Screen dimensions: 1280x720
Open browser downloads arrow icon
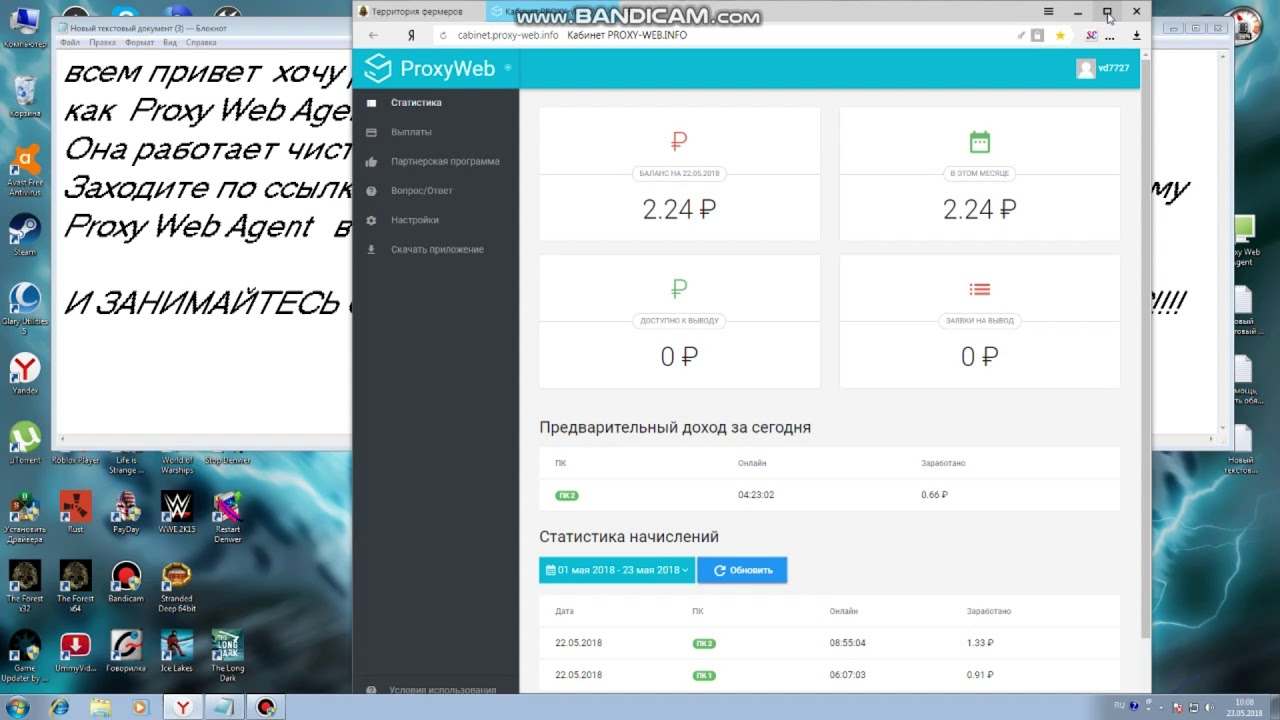[x=1136, y=35]
